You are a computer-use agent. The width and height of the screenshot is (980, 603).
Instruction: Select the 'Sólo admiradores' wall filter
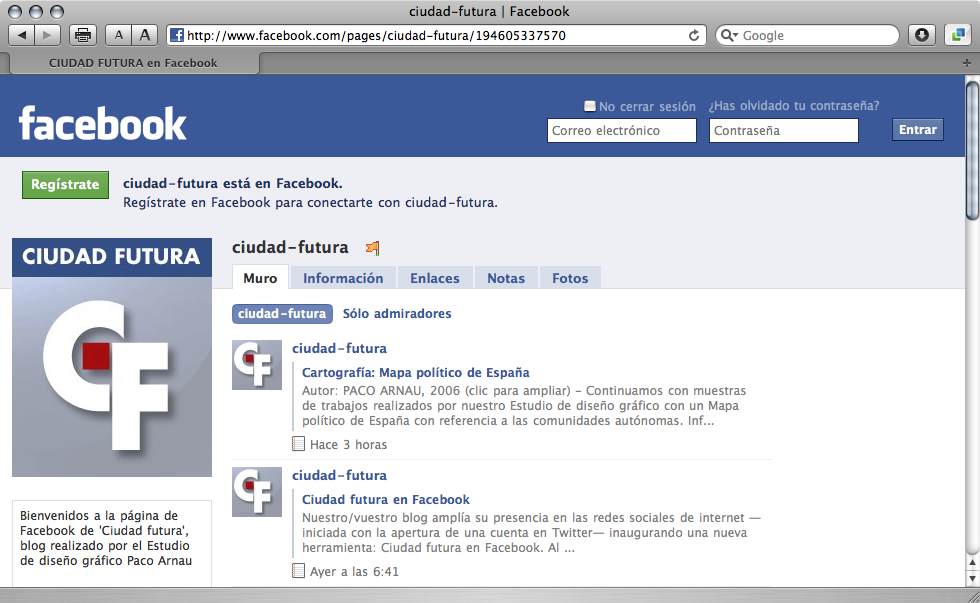[x=397, y=313]
